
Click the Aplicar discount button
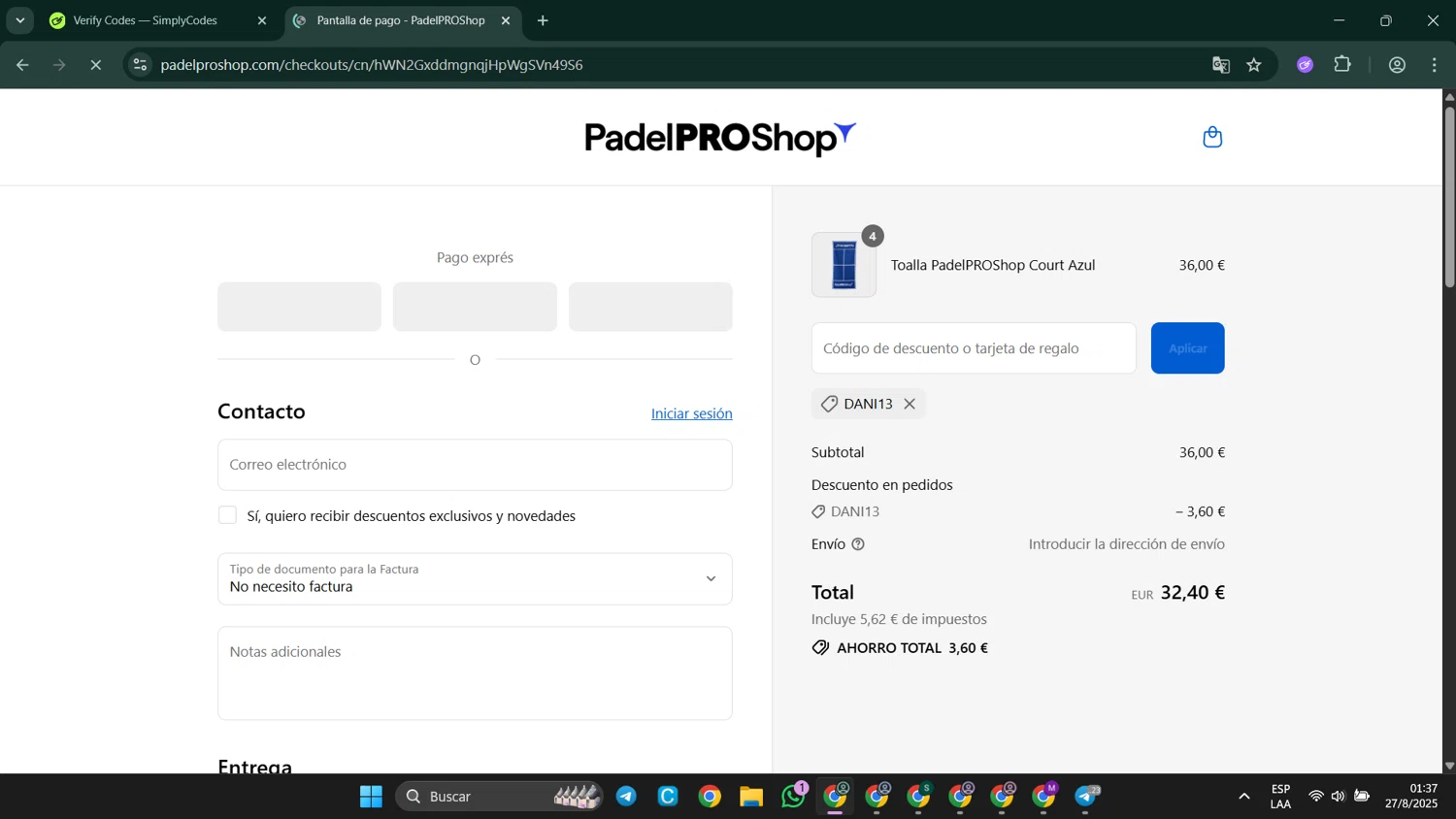pyautogui.click(x=1187, y=347)
